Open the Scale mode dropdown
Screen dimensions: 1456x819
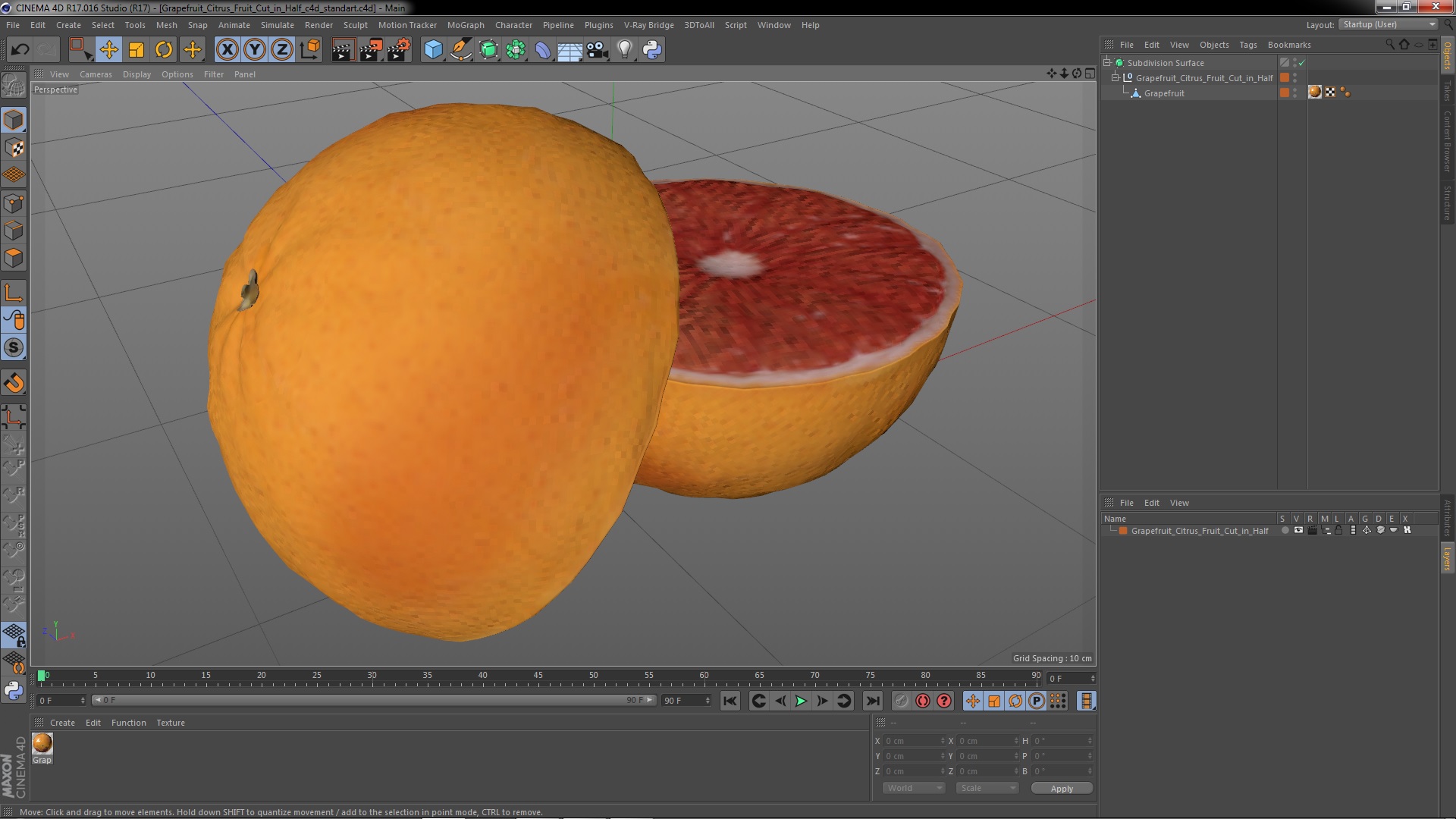pyautogui.click(x=987, y=788)
